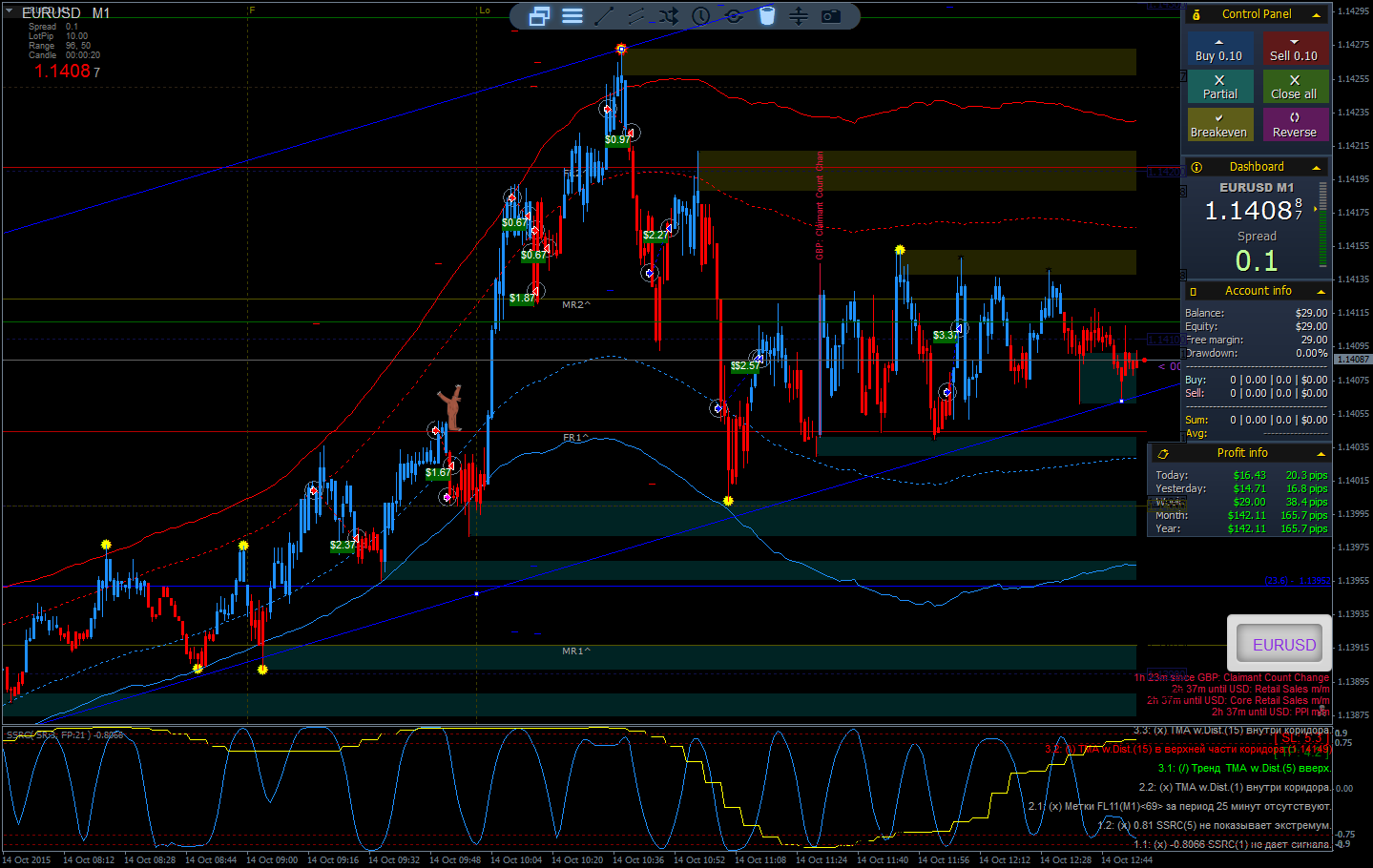Click the Today profit $16.43 row
Image resolution: width=1373 pixels, height=868 pixels.
click(1241, 475)
